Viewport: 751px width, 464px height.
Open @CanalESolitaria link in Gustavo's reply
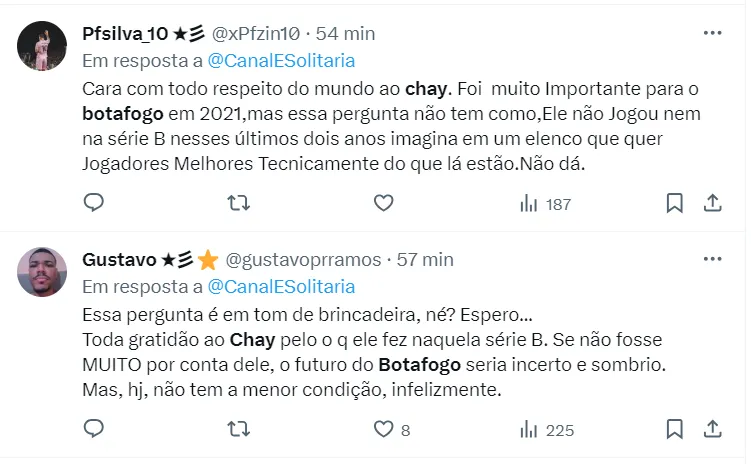(281, 287)
